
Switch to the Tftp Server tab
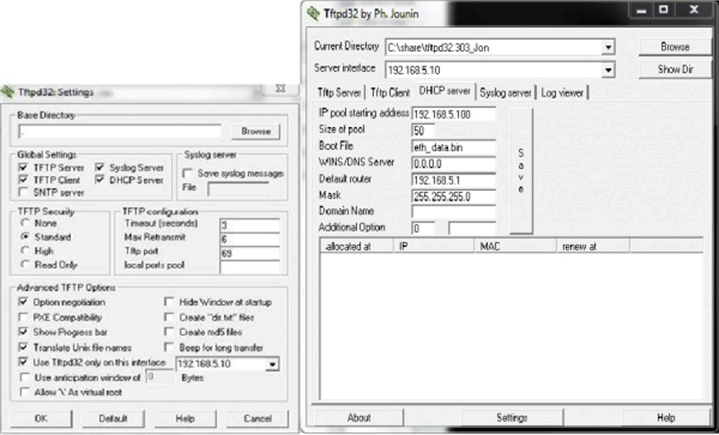339,93
